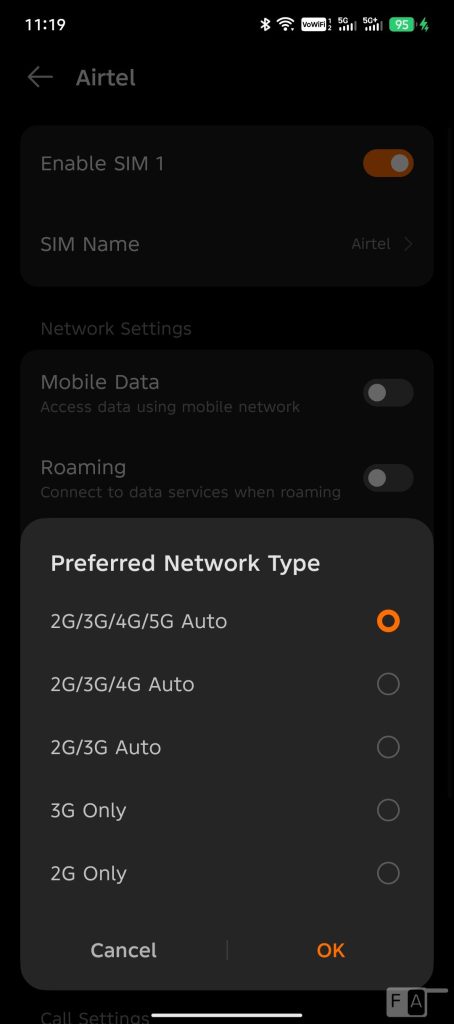Tap the green battery indicator showing 95
The height and width of the screenshot is (1024, 454).
[401, 25]
